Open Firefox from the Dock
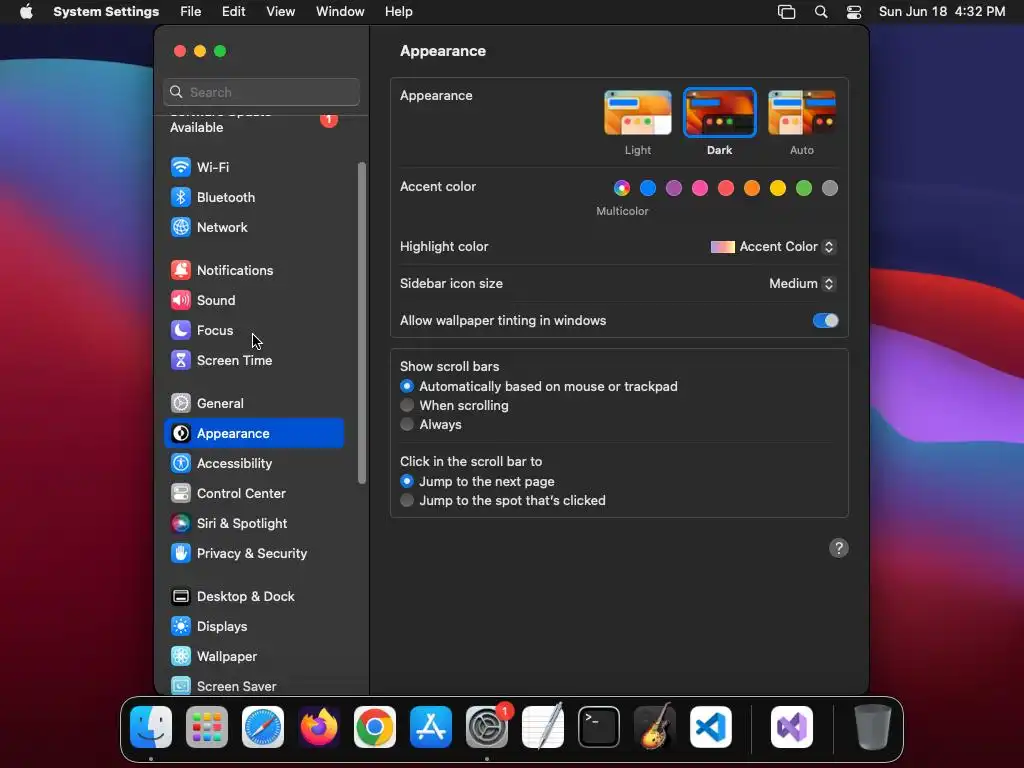 [x=319, y=727]
